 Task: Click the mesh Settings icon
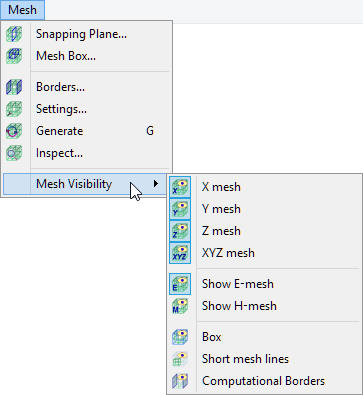[x=14, y=109]
